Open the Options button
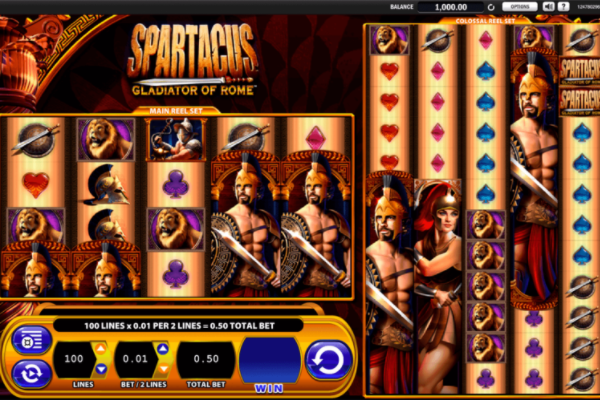This screenshot has width=600, height=400. (520, 7)
